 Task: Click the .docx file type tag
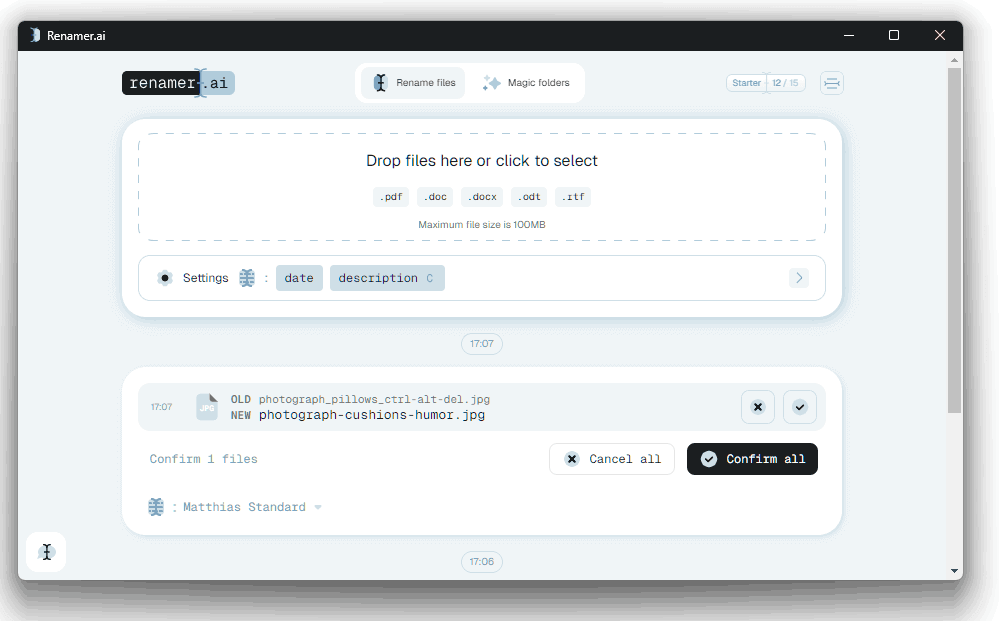482,197
